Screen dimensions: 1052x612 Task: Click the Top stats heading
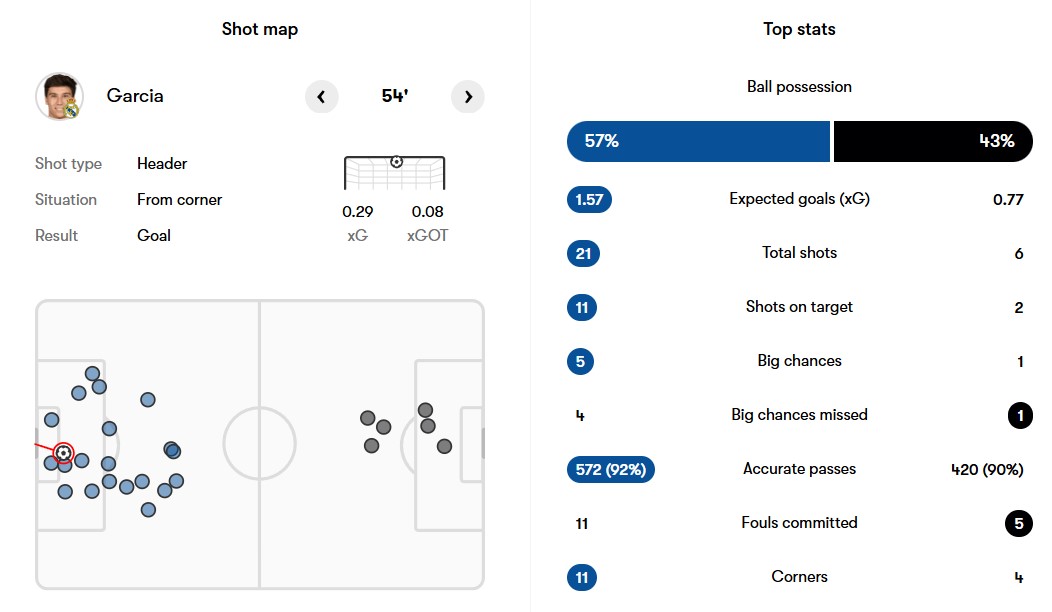(799, 29)
